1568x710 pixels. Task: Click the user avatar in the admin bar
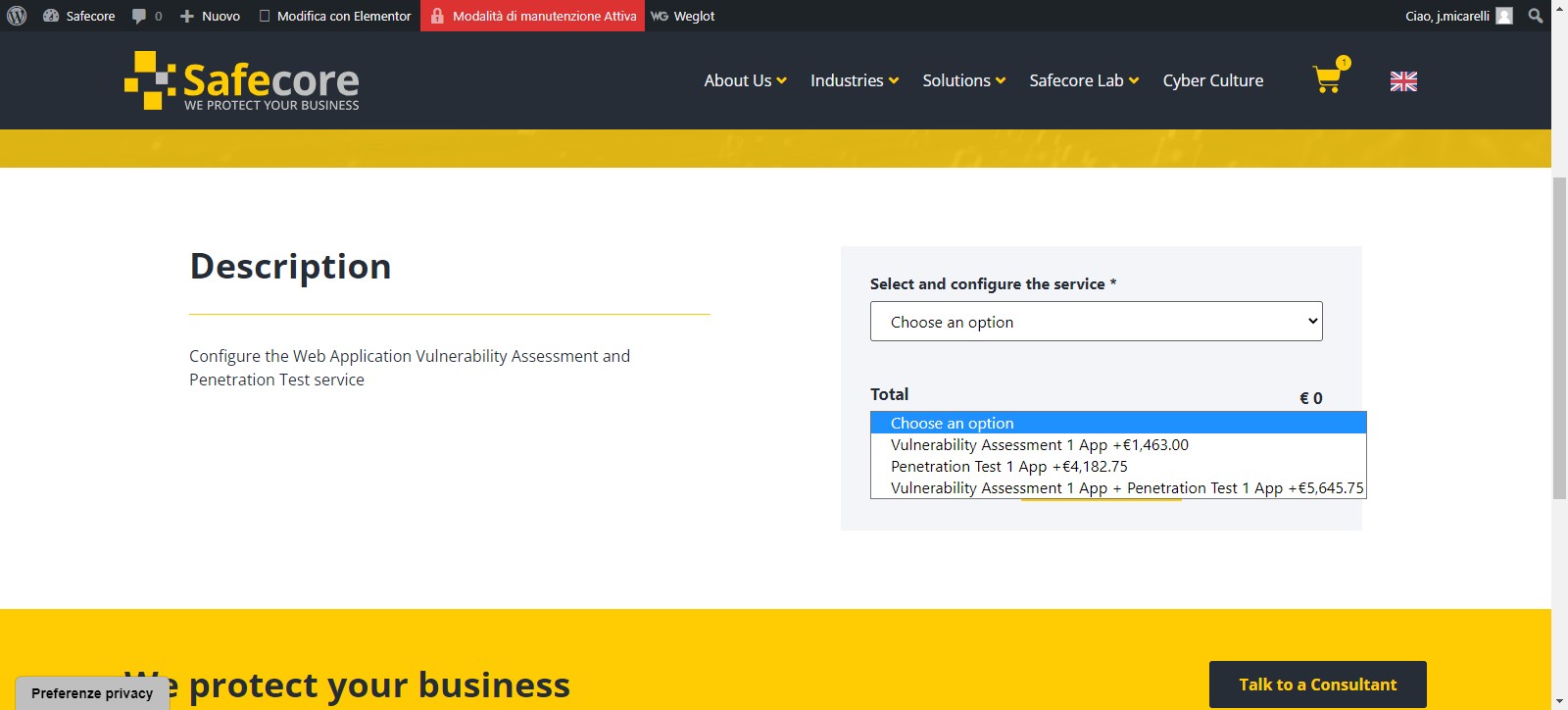pyautogui.click(x=1504, y=16)
